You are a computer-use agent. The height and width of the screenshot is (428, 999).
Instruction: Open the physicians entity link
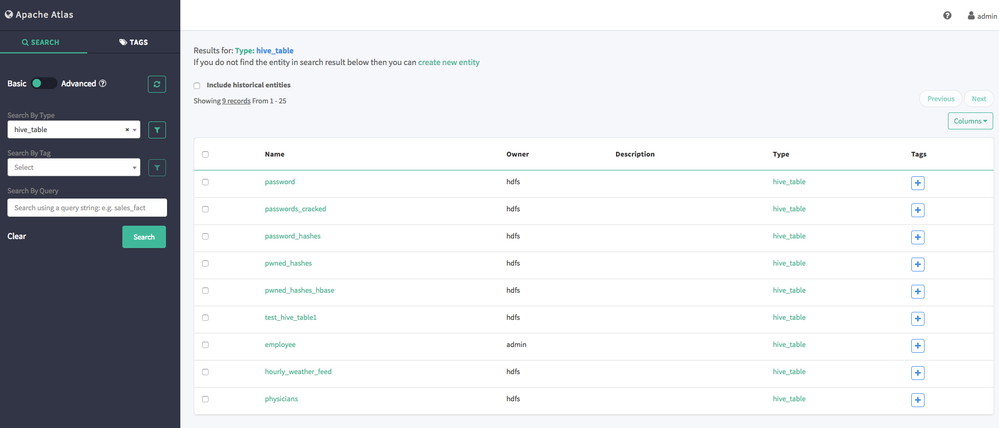coord(281,399)
